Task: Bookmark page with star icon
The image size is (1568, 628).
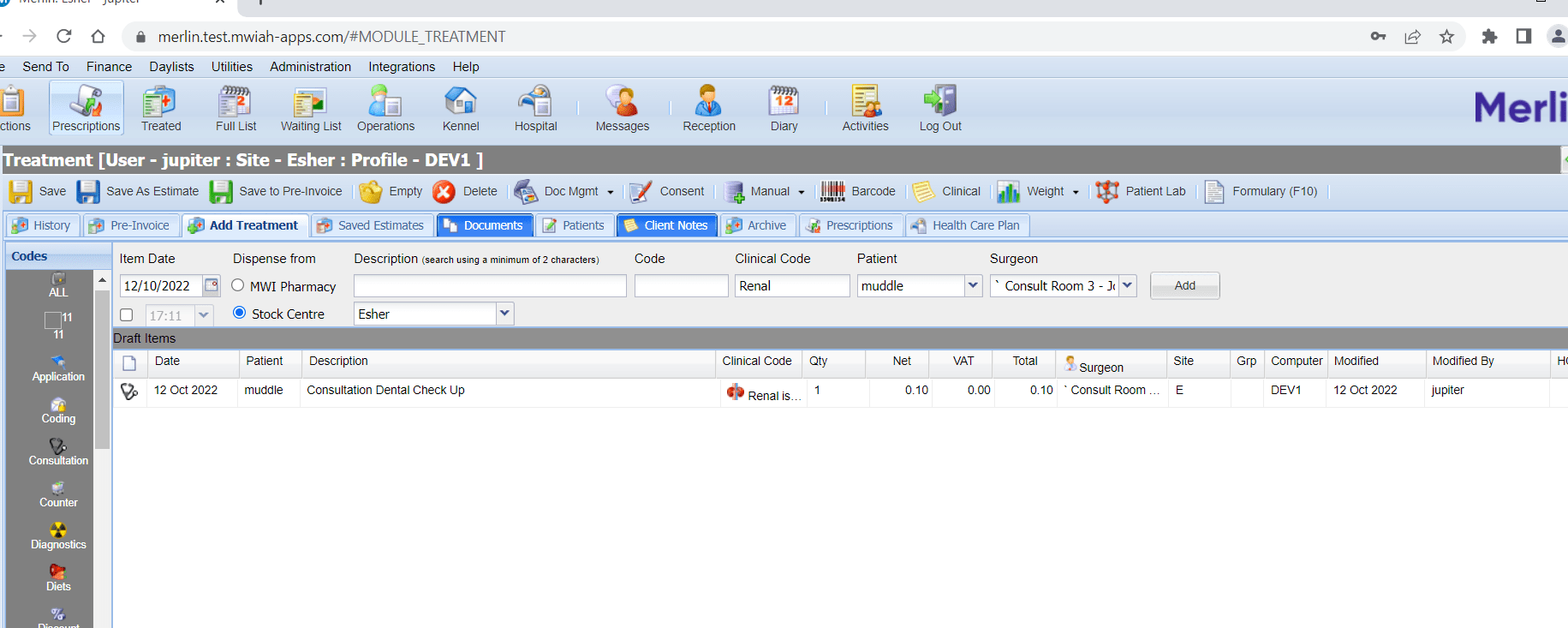Action: tap(1446, 36)
